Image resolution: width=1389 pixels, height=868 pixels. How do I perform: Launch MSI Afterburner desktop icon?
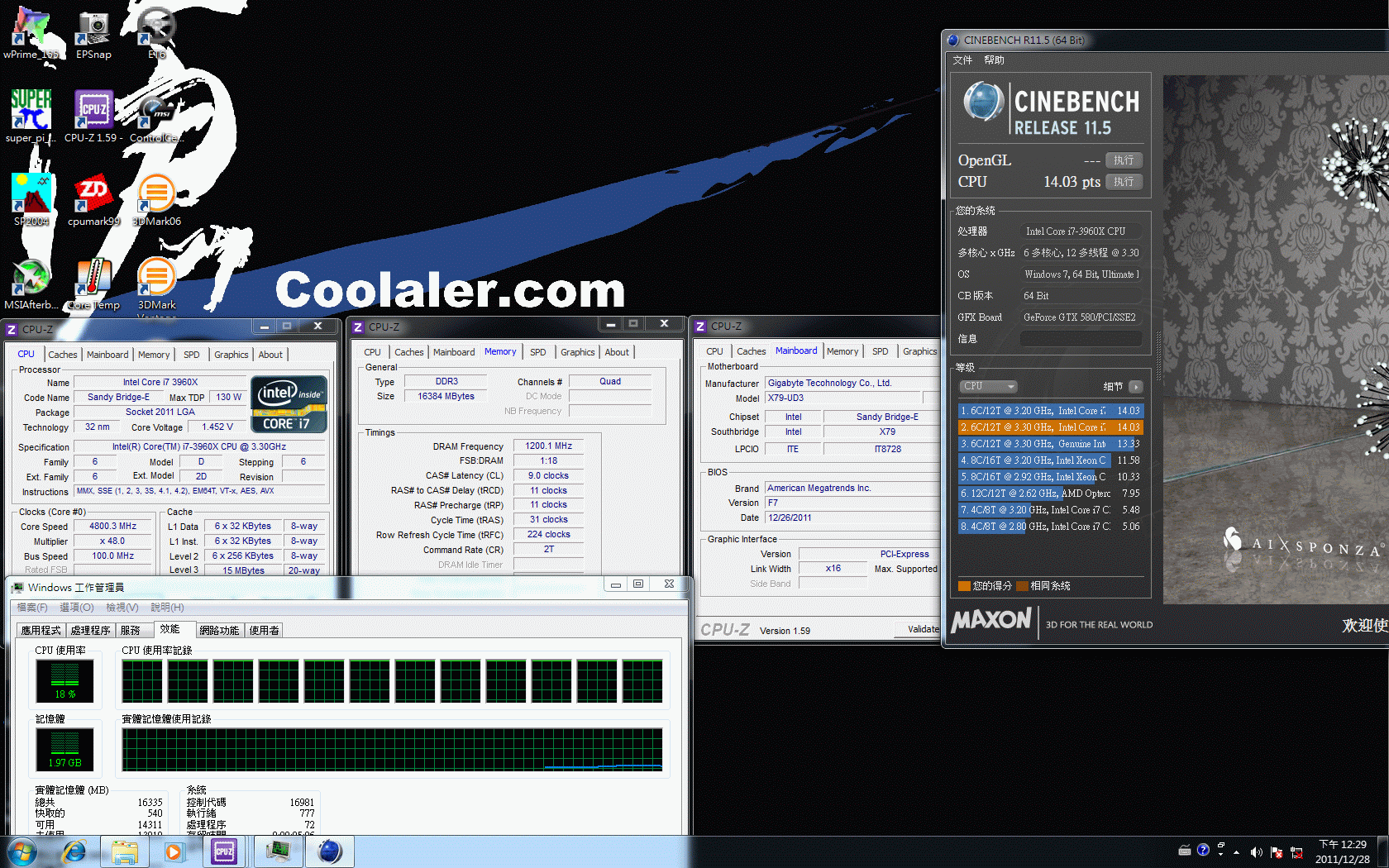click(31, 284)
